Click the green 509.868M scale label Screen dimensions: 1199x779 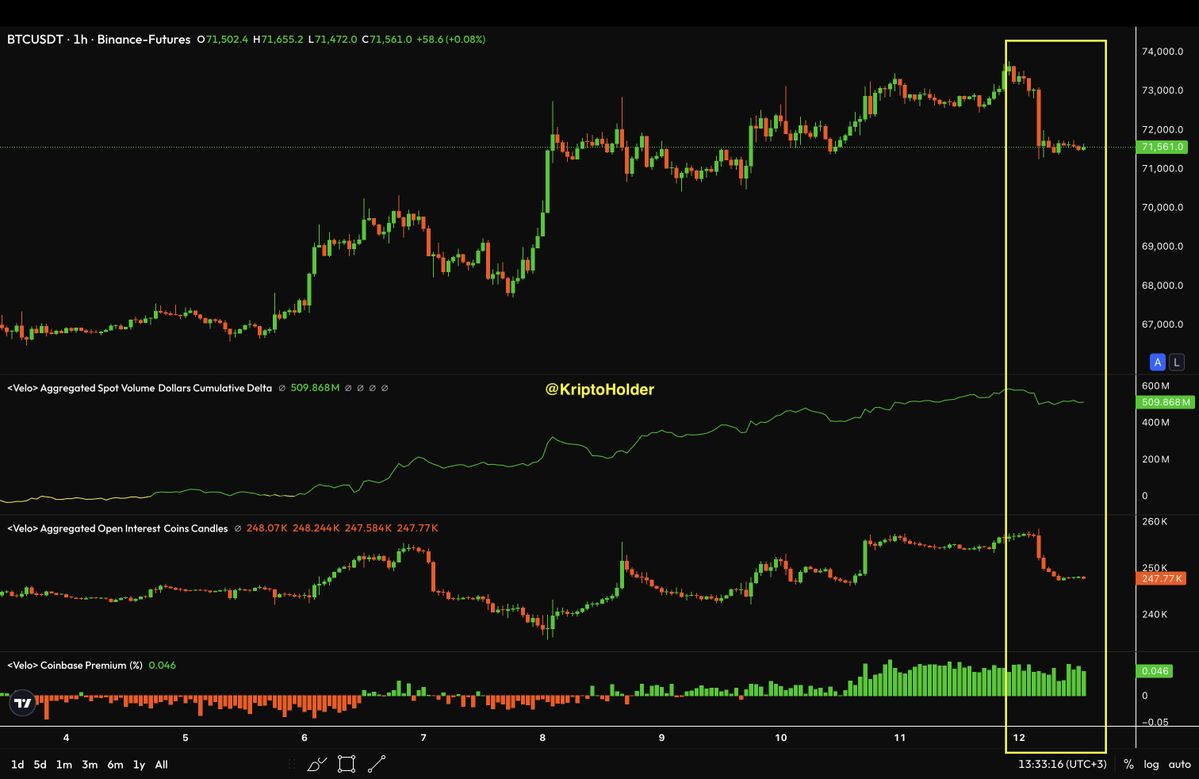1165,402
